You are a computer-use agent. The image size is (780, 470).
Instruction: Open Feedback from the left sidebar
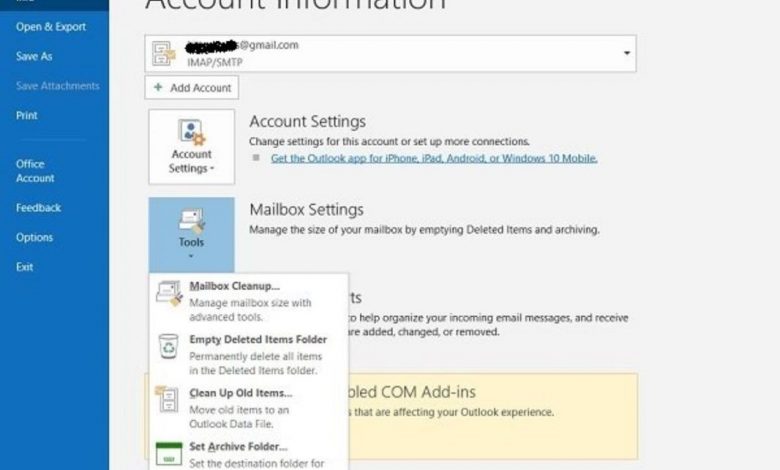[x=38, y=208]
